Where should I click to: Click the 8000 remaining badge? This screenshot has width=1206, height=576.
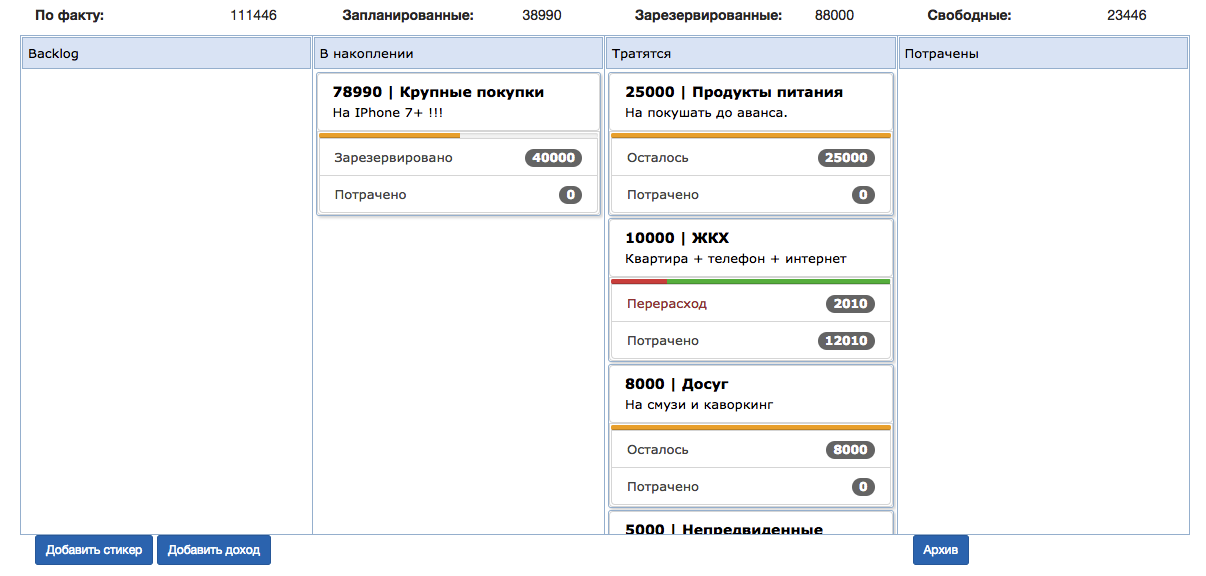(x=850, y=450)
